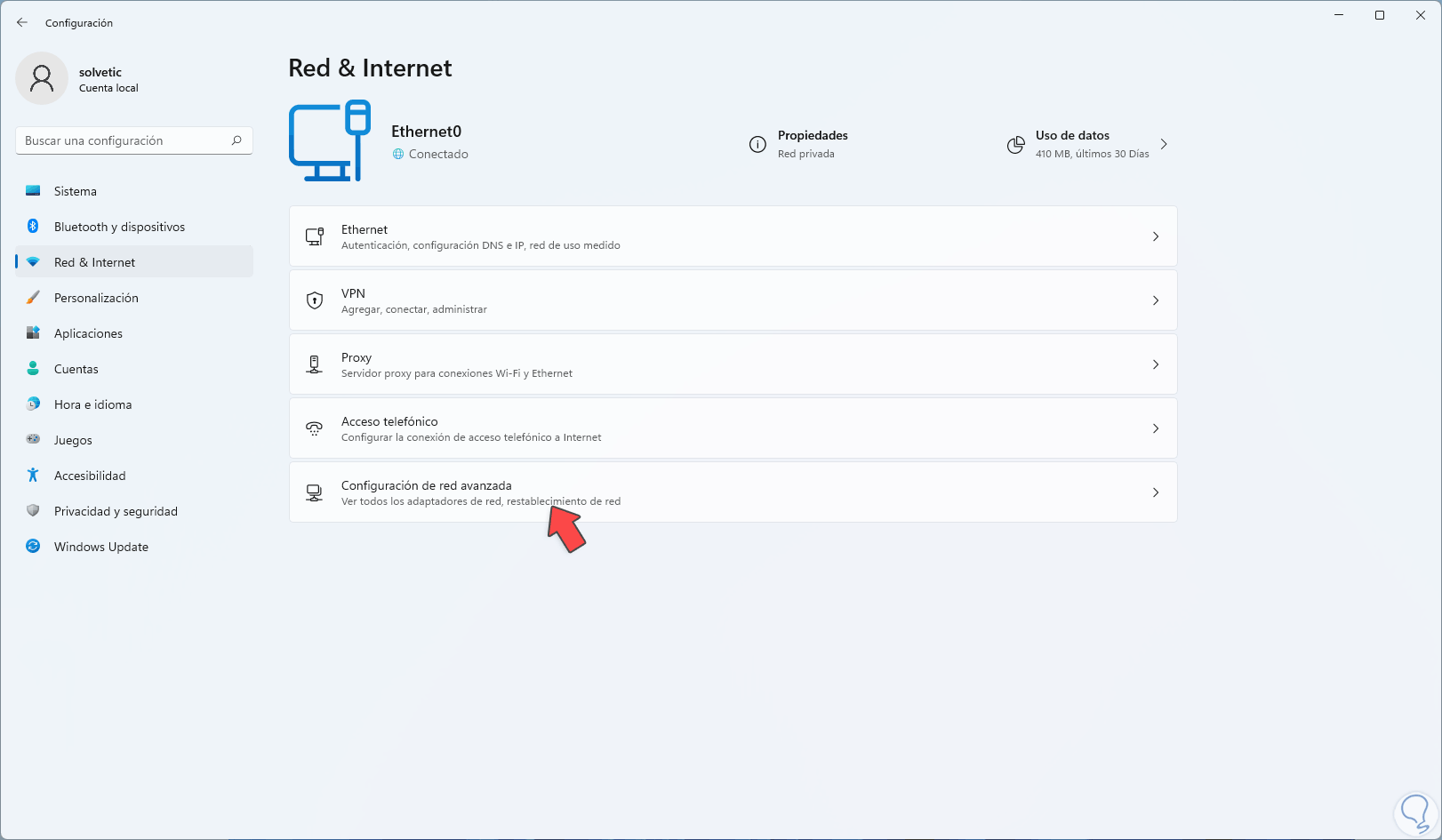Open VPN settings via its chevron
Image resolution: width=1442 pixels, height=840 pixels.
[1156, 300]
